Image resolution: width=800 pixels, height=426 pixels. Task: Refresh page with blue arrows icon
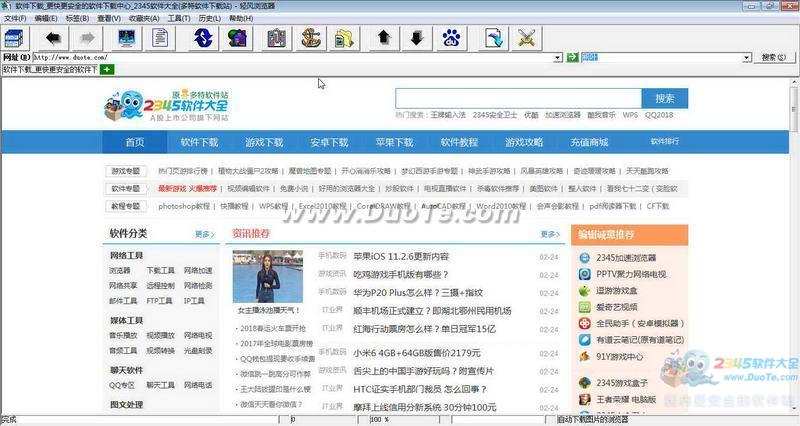tap(203, 38)
